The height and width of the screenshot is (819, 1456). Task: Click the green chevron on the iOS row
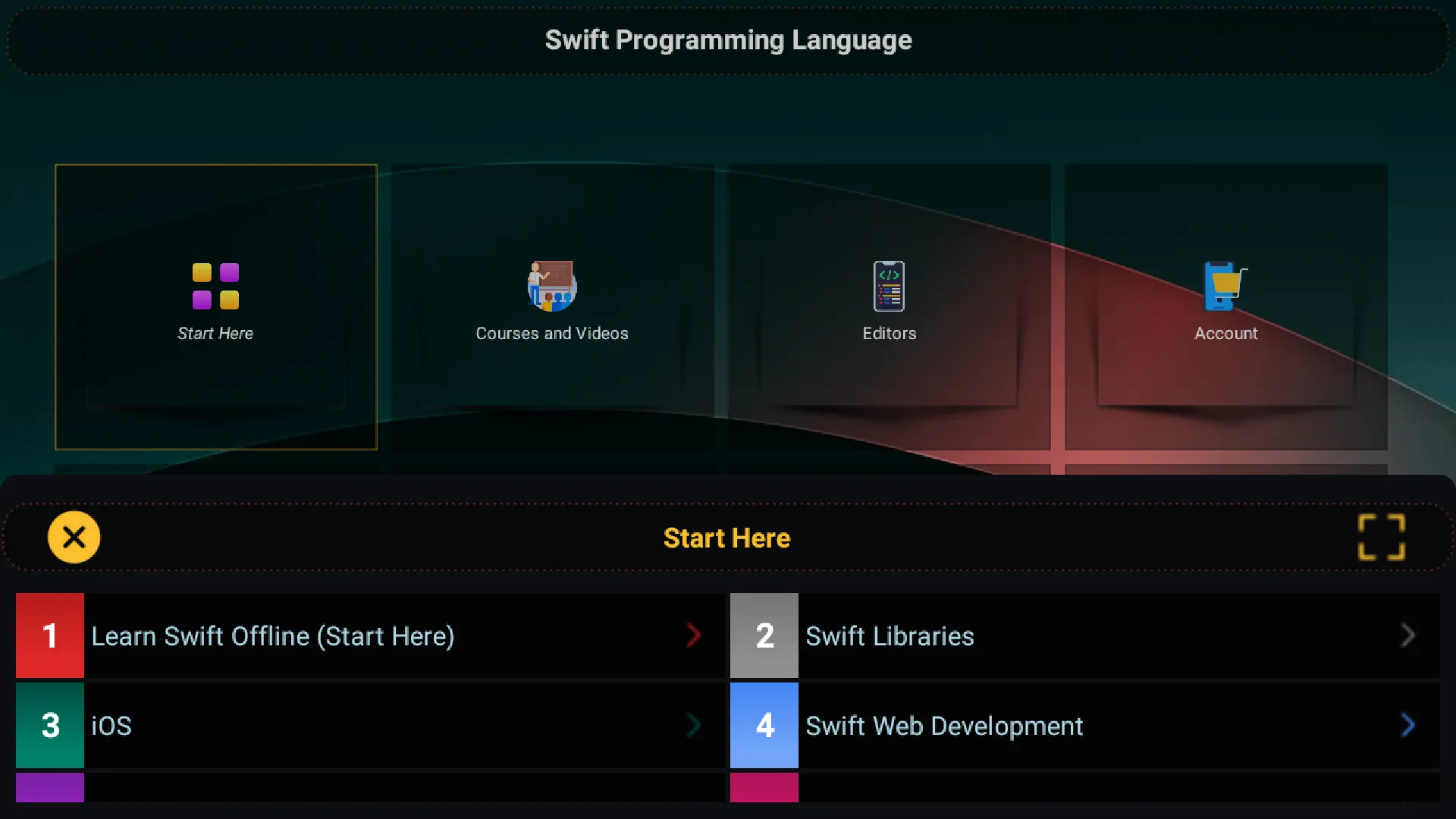tap(693, 726)
